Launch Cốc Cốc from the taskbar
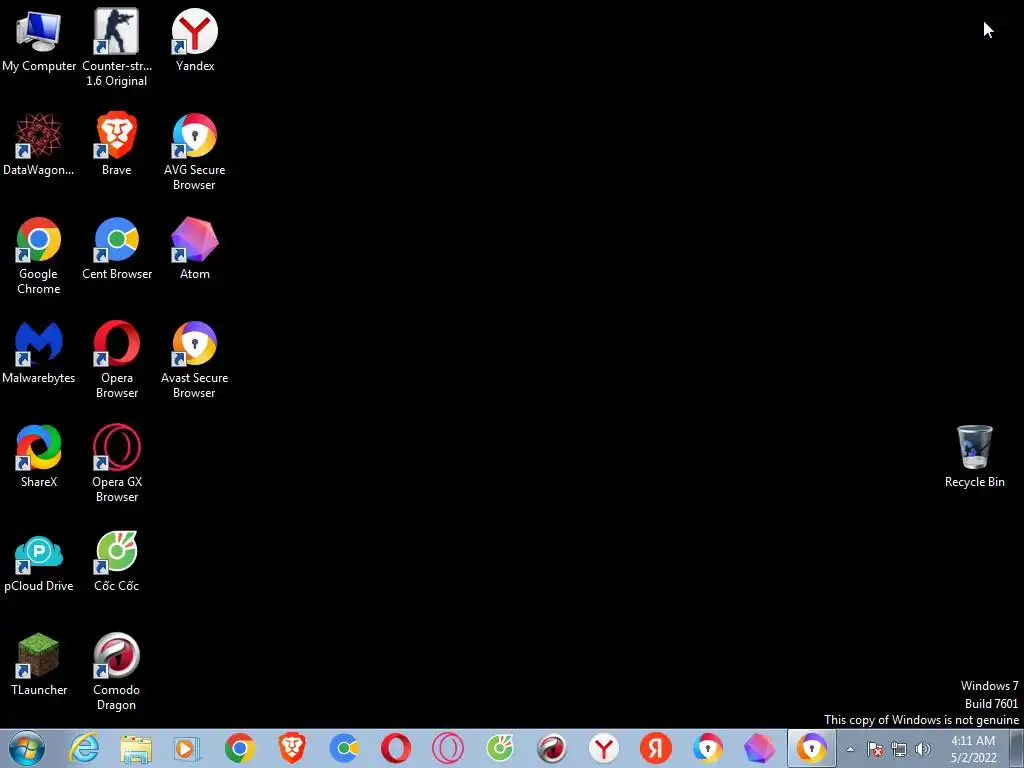 (x=500, y=748)
